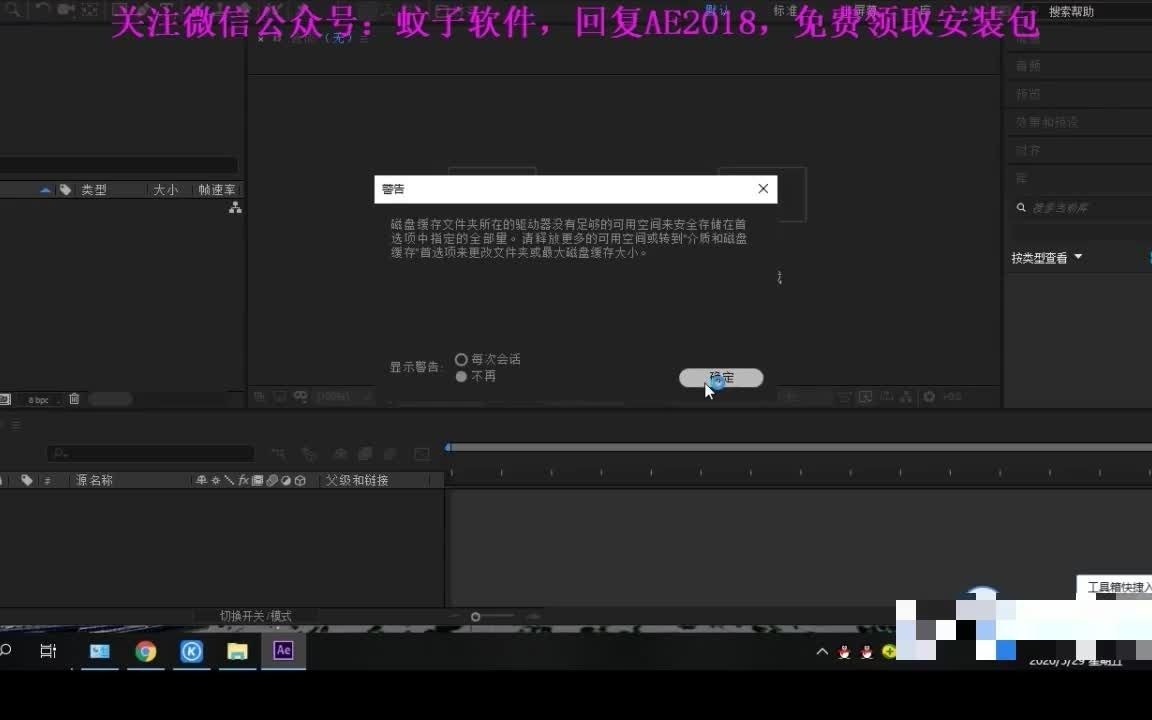Click the search field in the timeline panel
Viewport: 1152px width, 720px height.
(x=150, y=453)
